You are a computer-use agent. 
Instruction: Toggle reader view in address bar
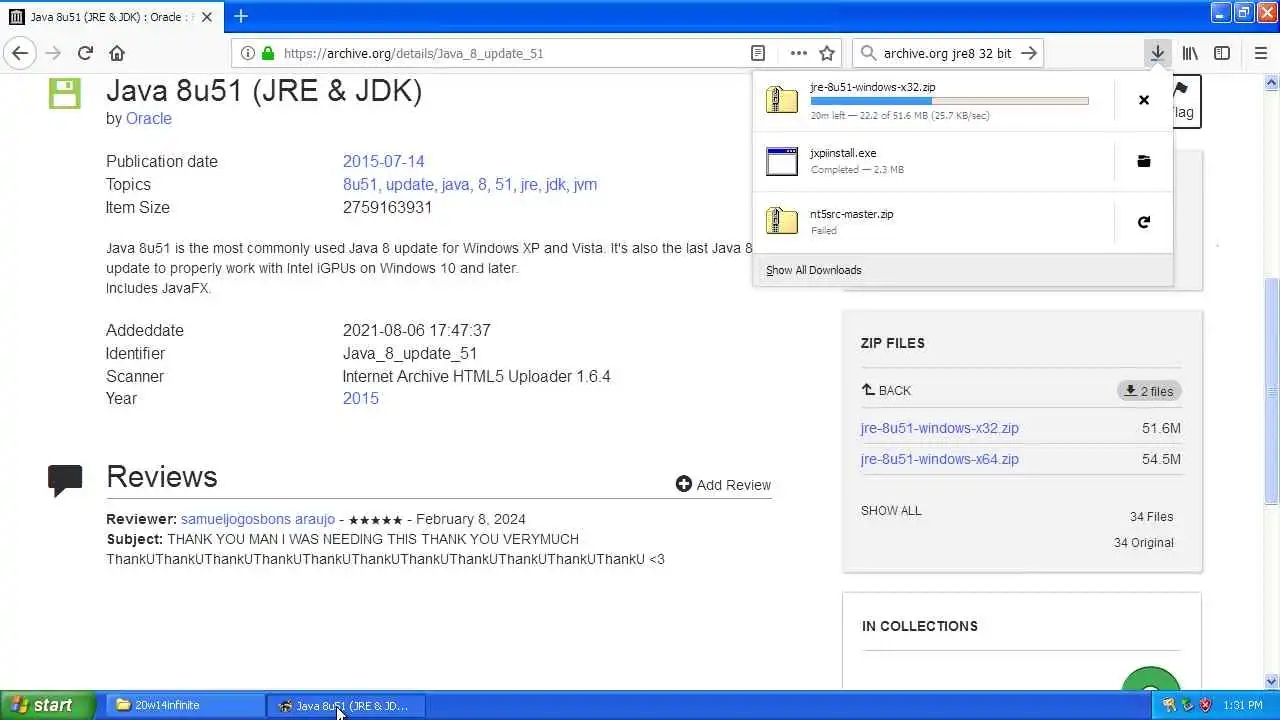[x=758, y=53]
